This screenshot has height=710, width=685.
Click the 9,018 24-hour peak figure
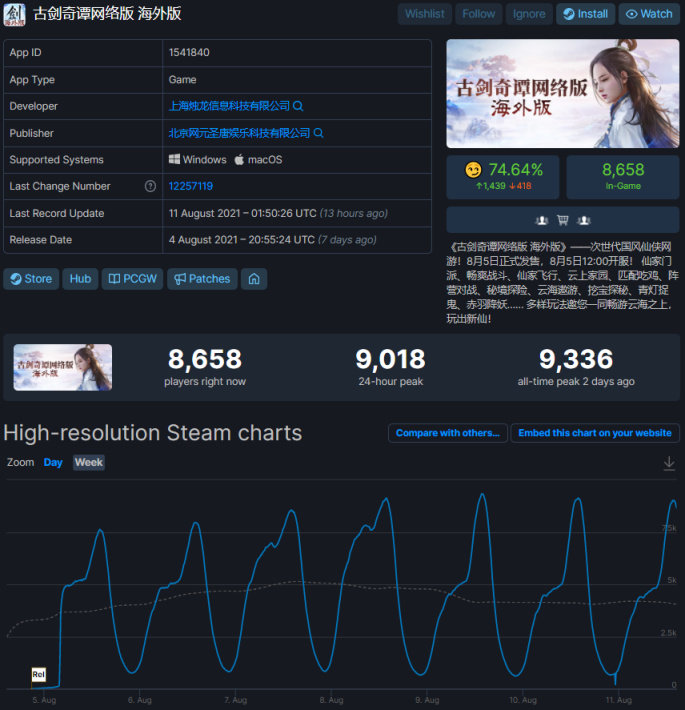(390, 359)
